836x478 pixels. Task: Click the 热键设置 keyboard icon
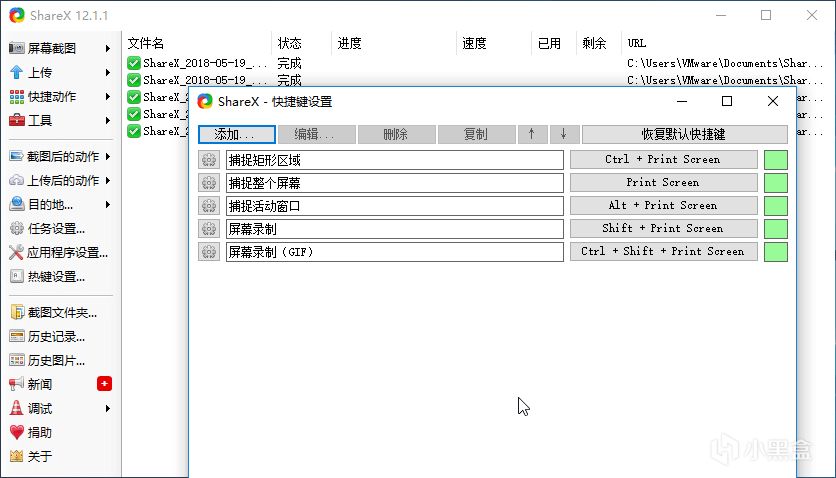pos(17,276)
